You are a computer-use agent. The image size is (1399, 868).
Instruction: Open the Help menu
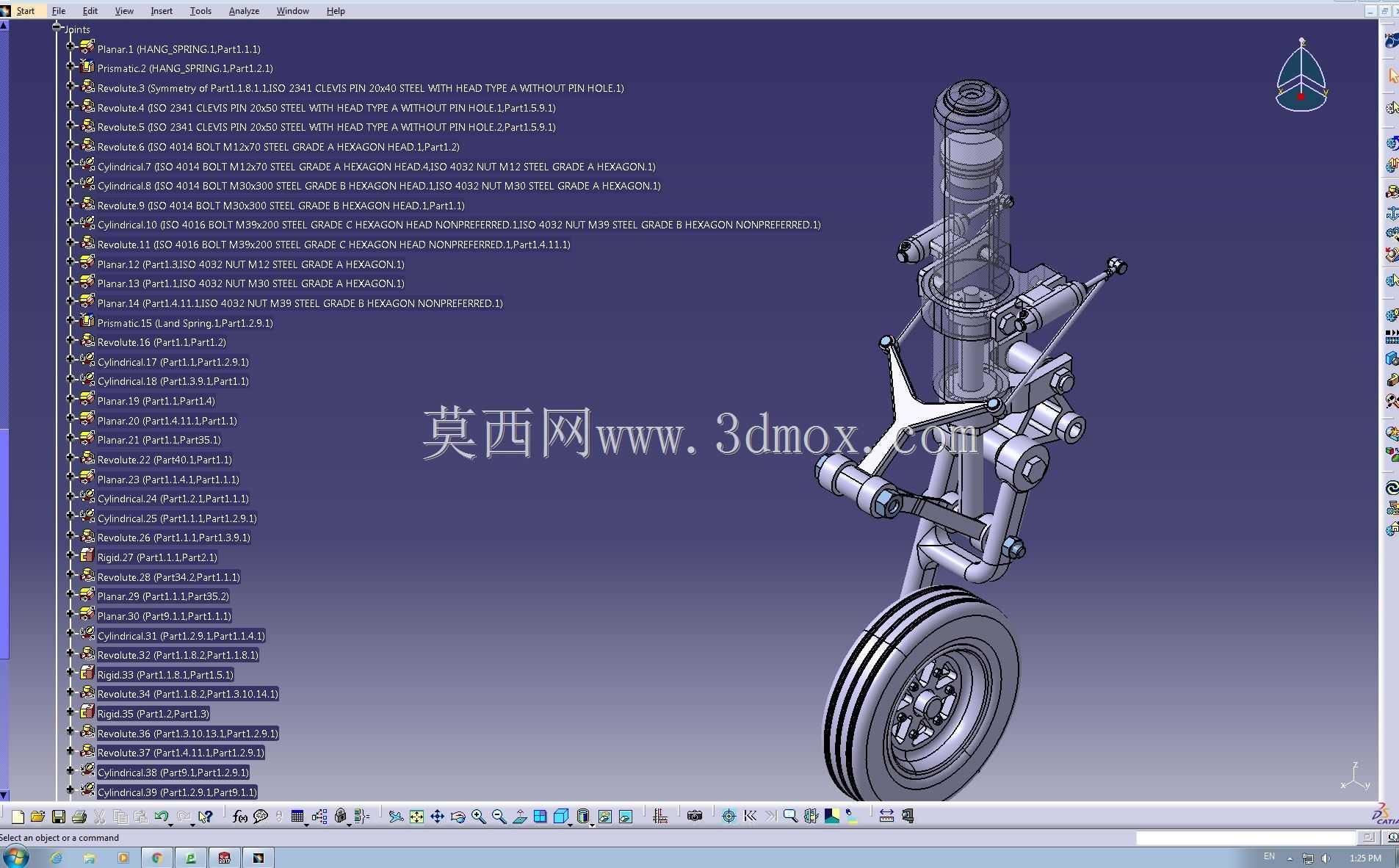pos(336,11)
